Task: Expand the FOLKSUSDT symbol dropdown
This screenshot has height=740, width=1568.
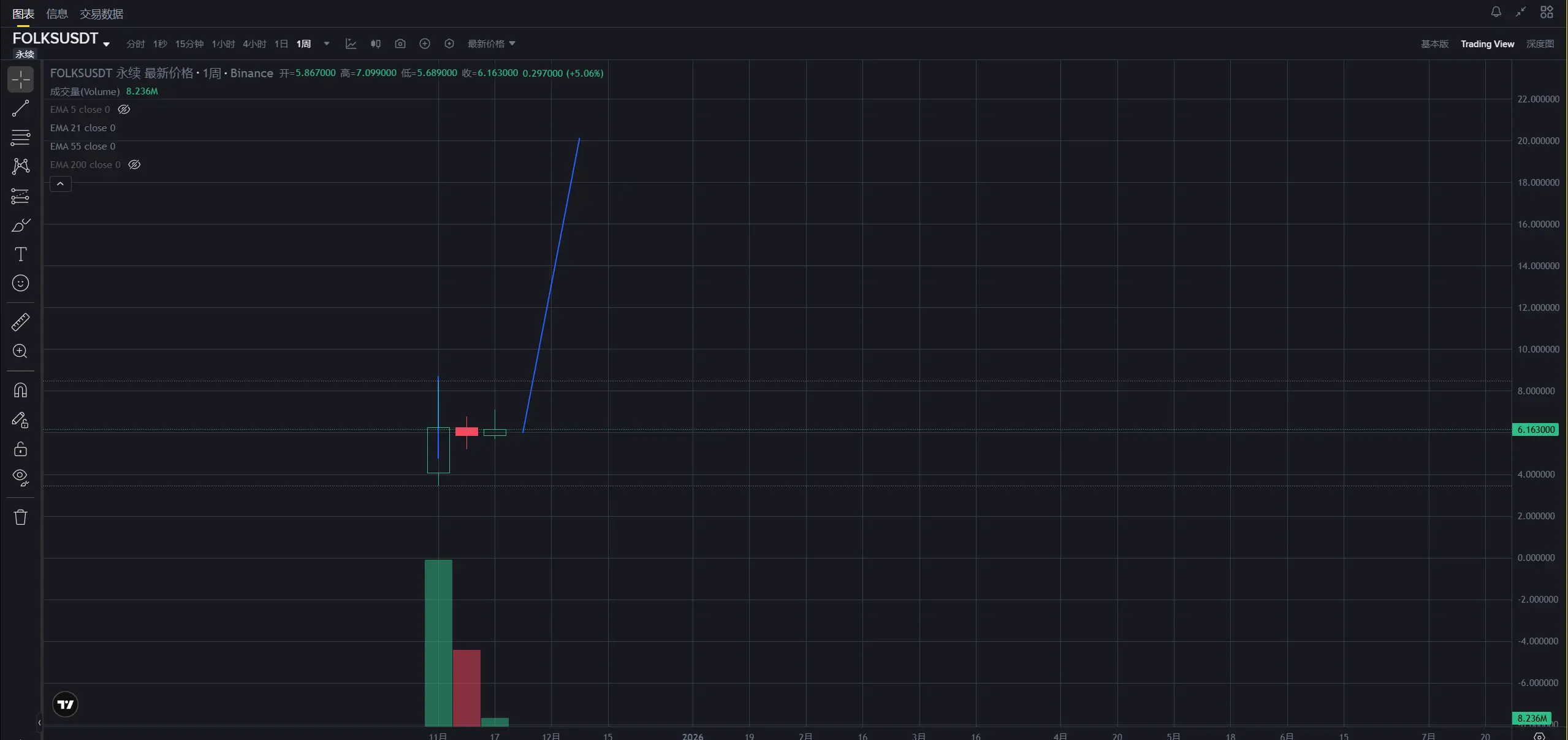Action: coord(106,44)
